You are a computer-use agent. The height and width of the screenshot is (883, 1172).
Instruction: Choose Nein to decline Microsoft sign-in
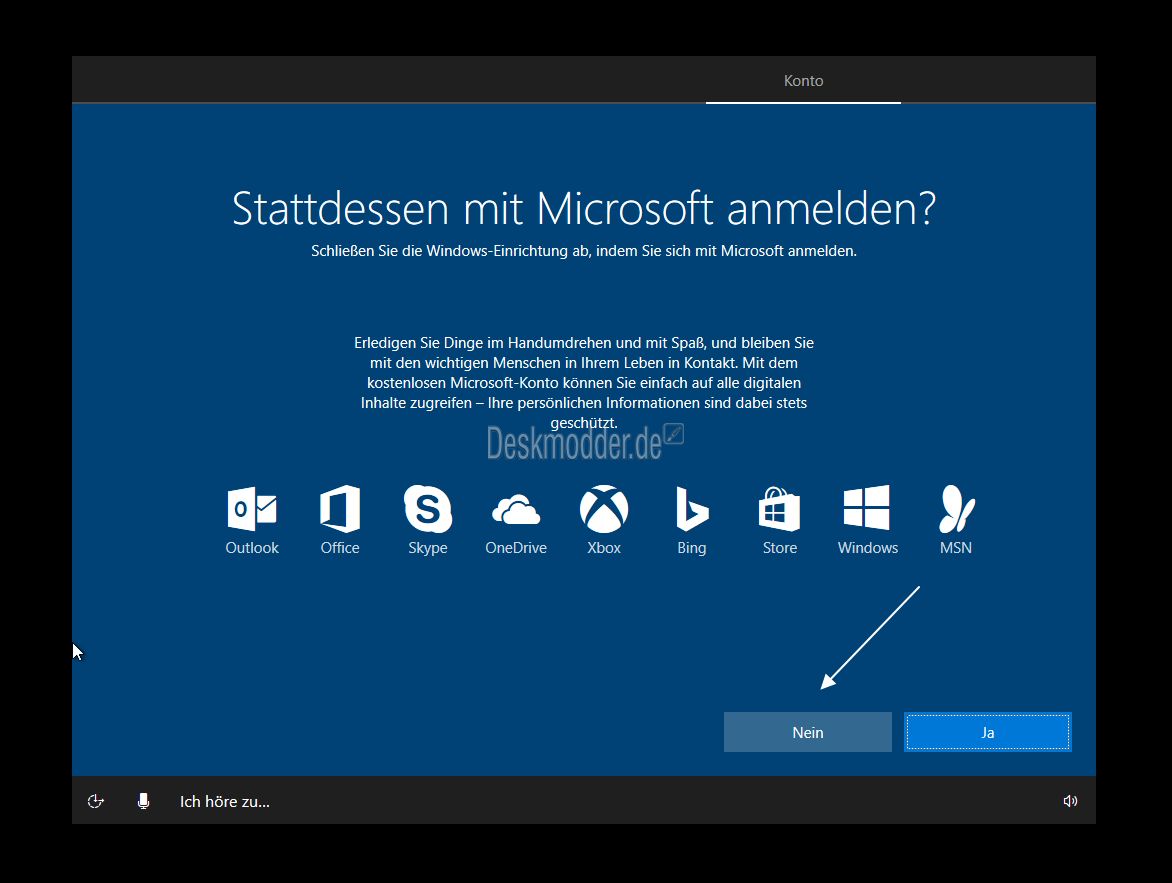807,732
